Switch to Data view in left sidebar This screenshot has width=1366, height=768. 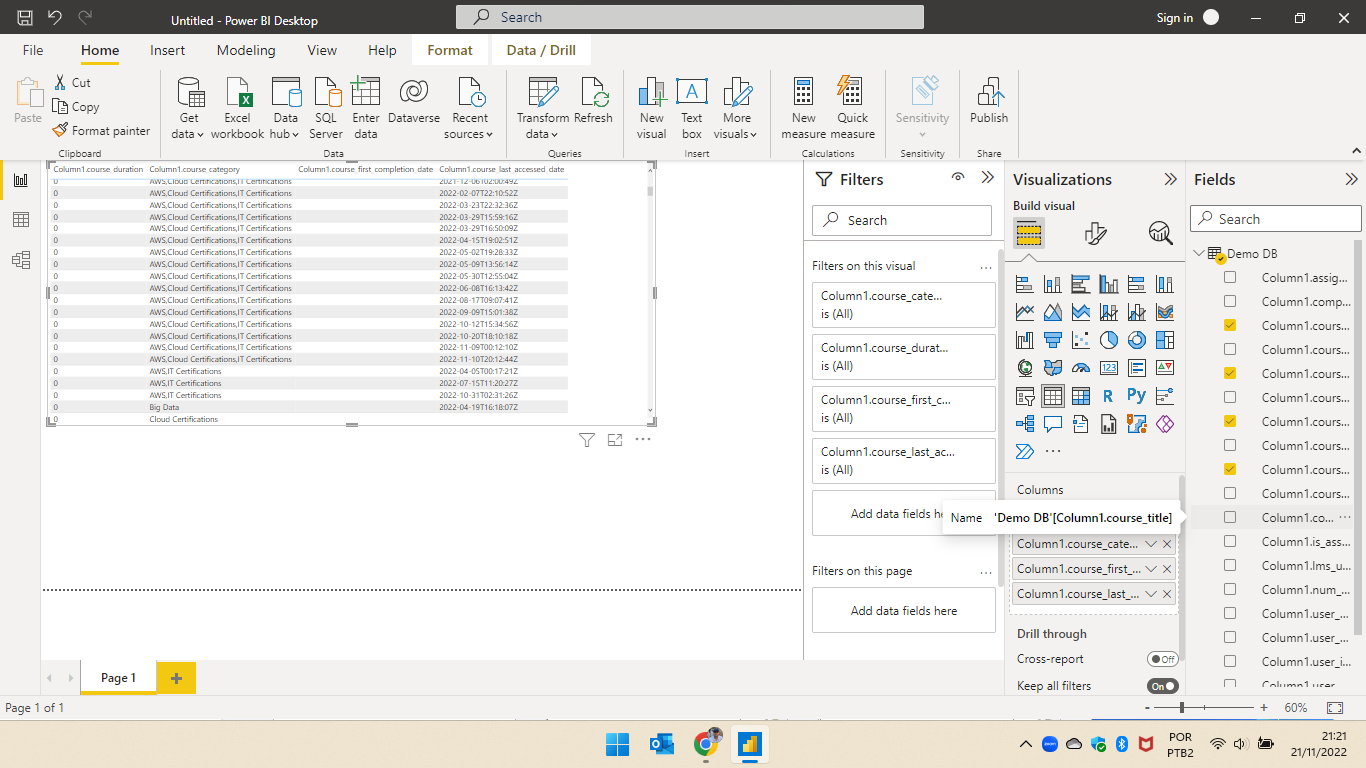tap(21, 220)
